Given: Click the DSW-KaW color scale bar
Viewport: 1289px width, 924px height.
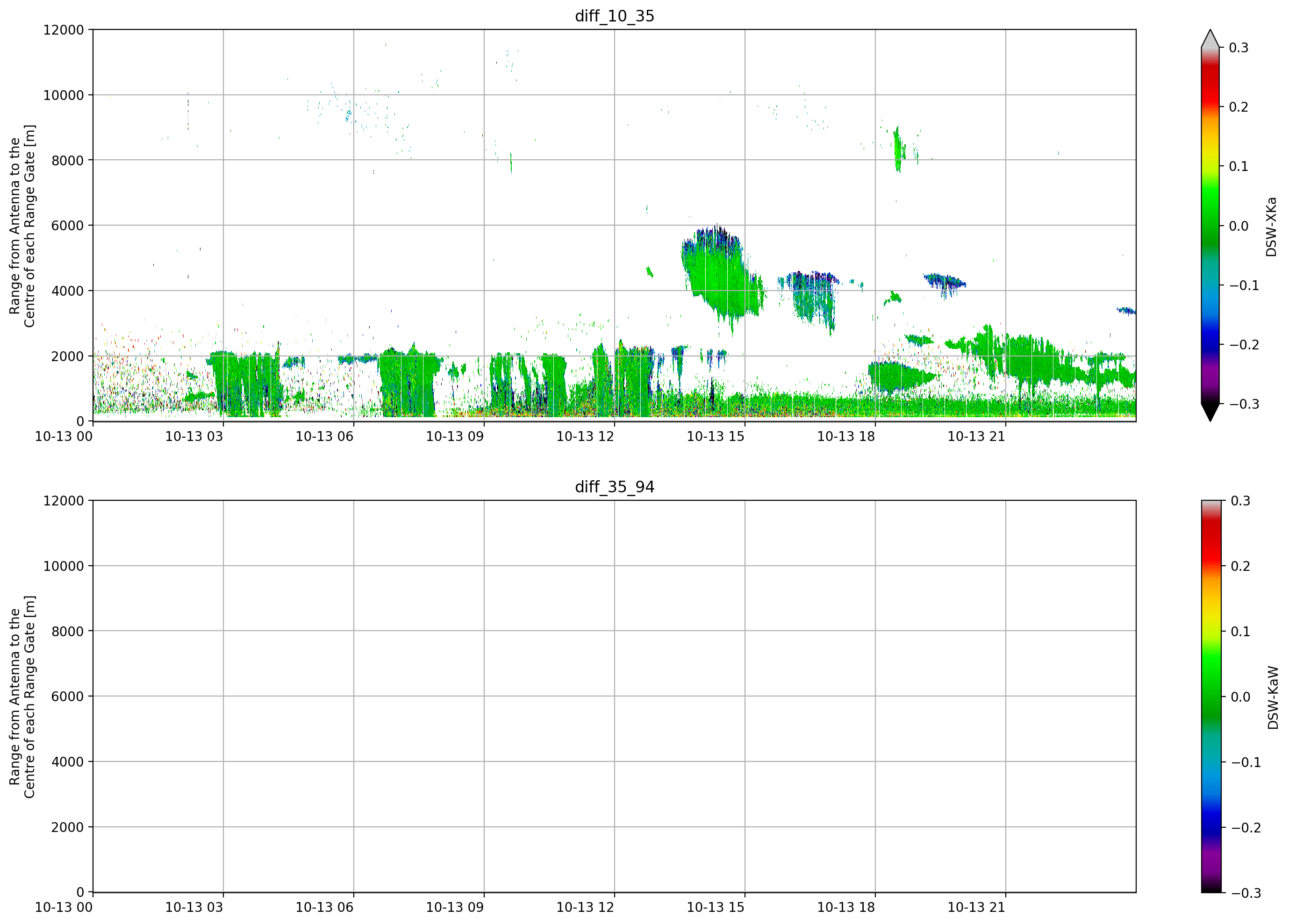Looking at the screenshot, I should [1210, 696].
